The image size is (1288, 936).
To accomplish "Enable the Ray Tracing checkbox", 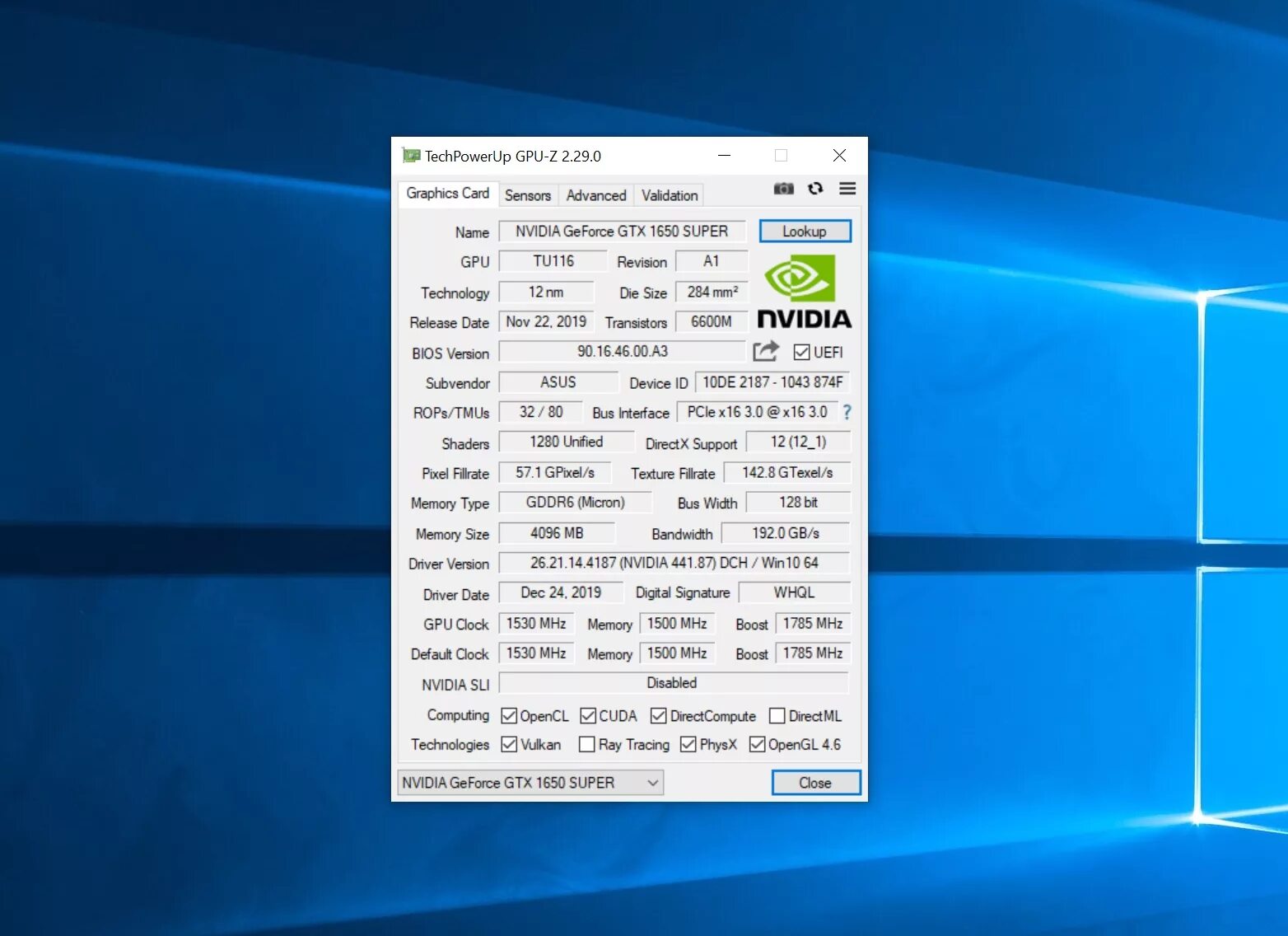I will point(587,745).
